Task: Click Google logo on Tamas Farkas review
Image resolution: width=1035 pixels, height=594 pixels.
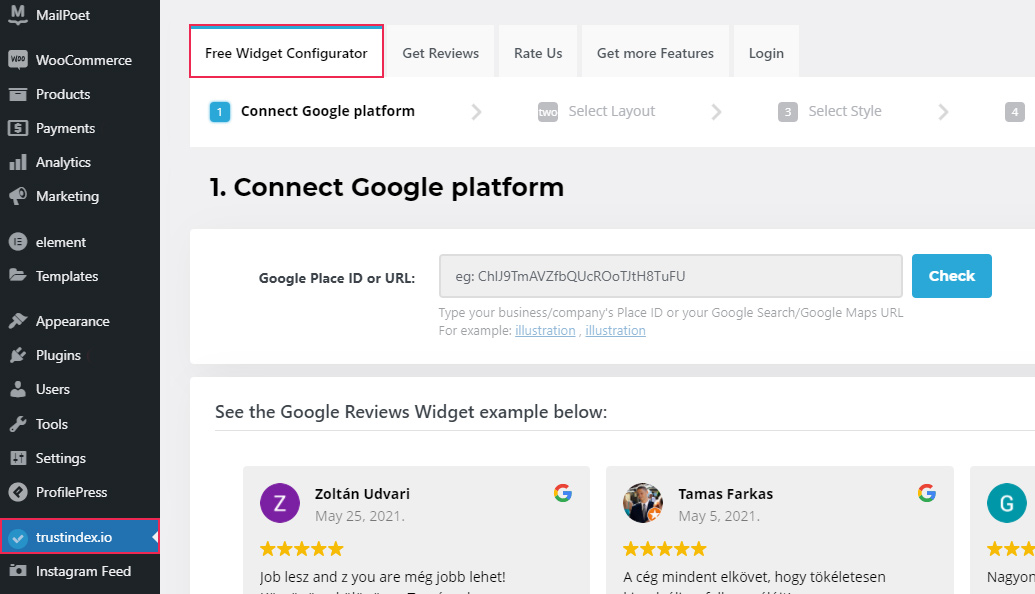Action: [927, 493]
